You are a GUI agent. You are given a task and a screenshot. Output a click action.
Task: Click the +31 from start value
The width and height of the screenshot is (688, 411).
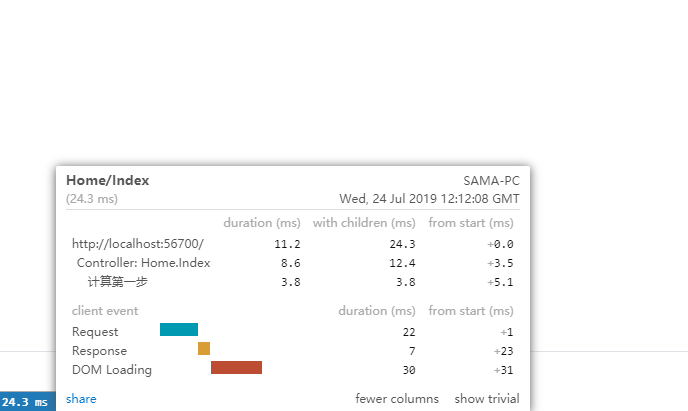coord(503,370)
